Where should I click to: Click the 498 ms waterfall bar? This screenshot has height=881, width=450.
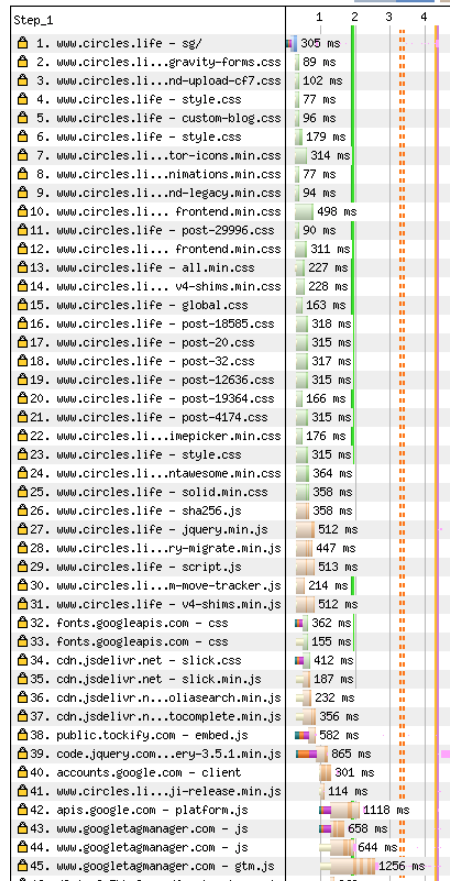[x=304, y=211]
